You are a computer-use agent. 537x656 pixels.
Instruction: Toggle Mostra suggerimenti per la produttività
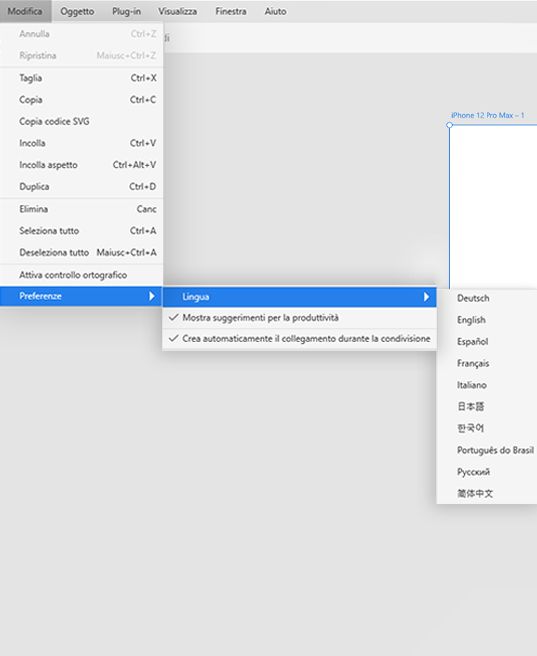coord(299,318)
